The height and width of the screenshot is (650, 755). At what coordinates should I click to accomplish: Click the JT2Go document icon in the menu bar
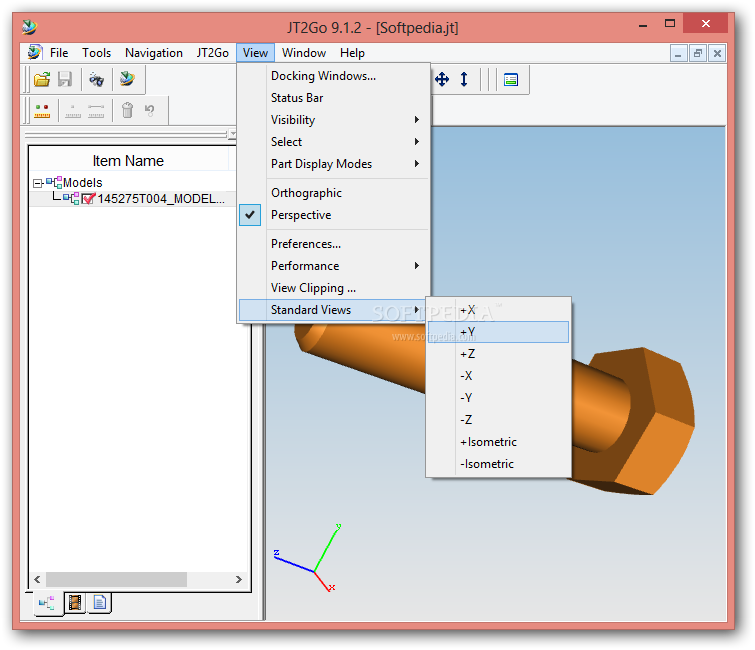tap(34, 52)
